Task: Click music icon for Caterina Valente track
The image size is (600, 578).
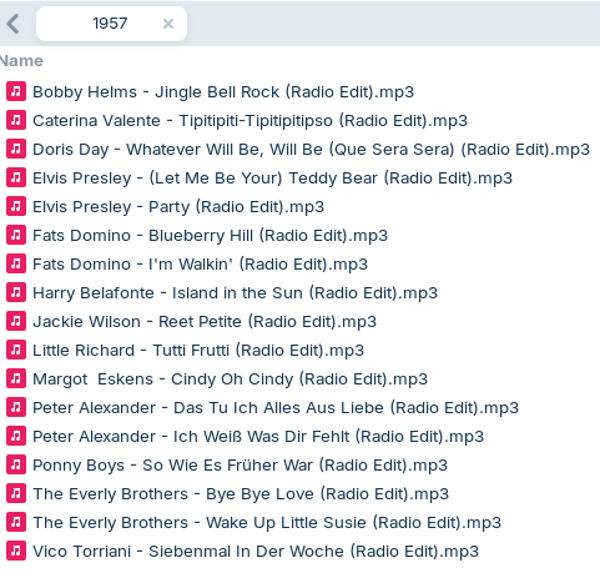Action: pos(16,120)
